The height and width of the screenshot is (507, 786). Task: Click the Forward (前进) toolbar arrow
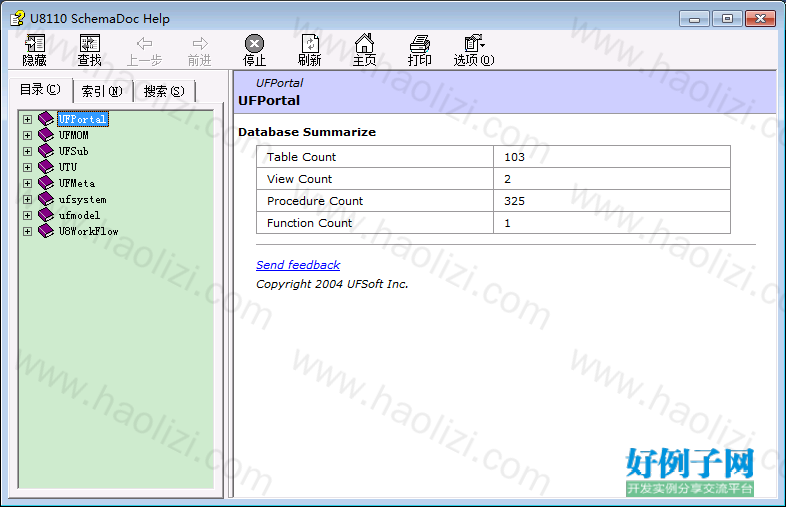[x=200, y=44]
